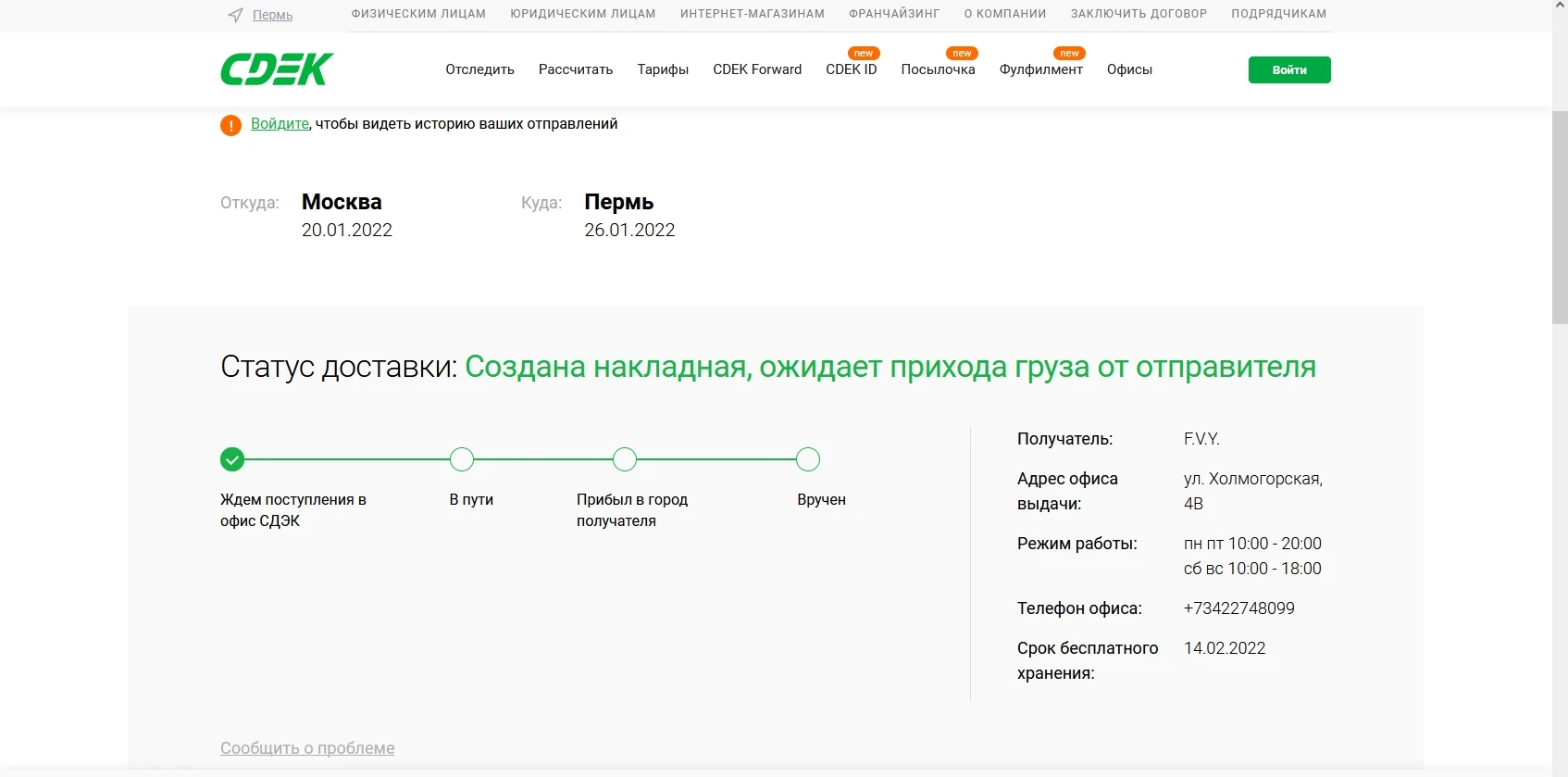Click the weekend hours 'сб вс 10:00 - 18:00'
This screenshot has height=777, width=1568.
click(x=1252, y=569)
